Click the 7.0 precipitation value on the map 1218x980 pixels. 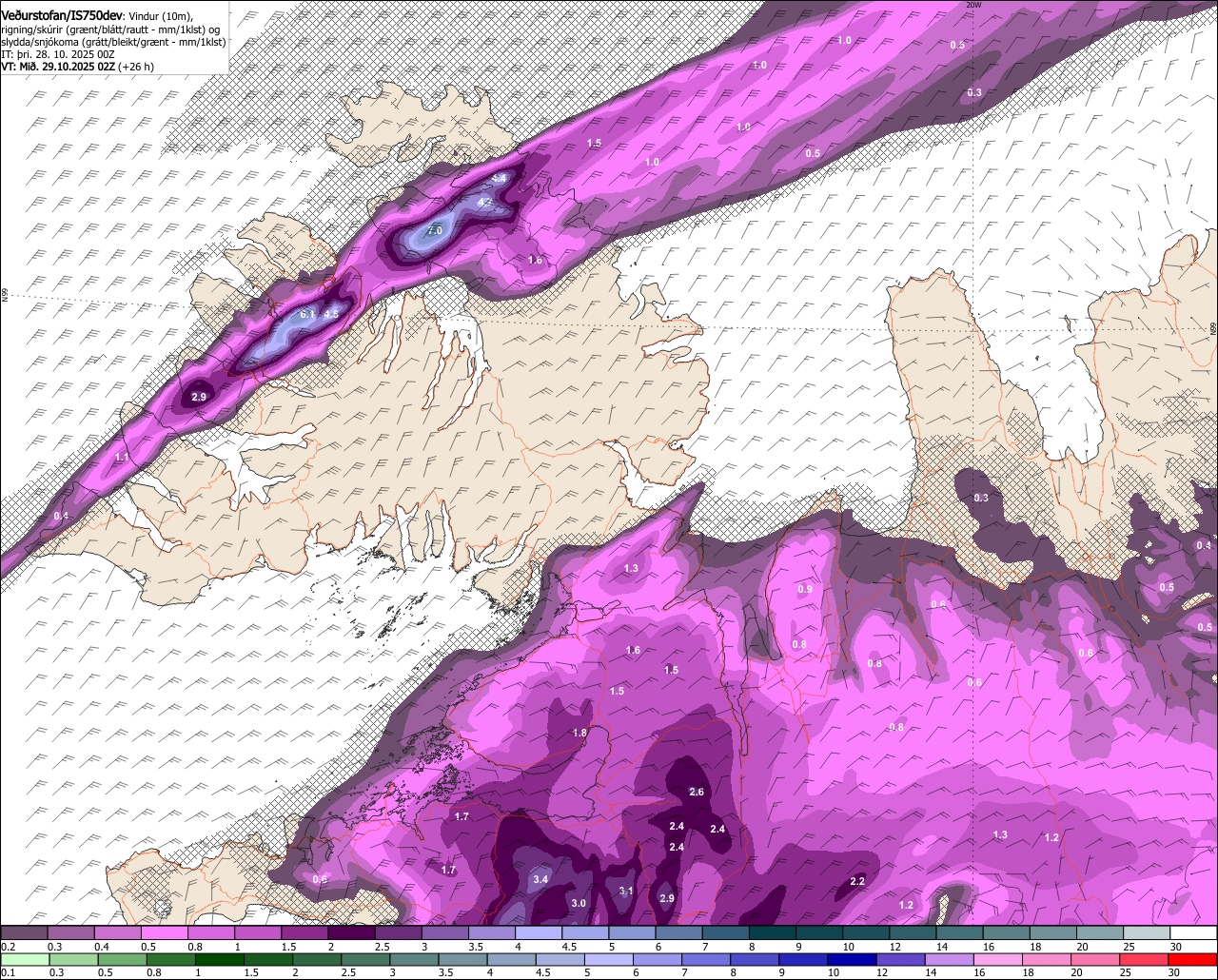435,231
